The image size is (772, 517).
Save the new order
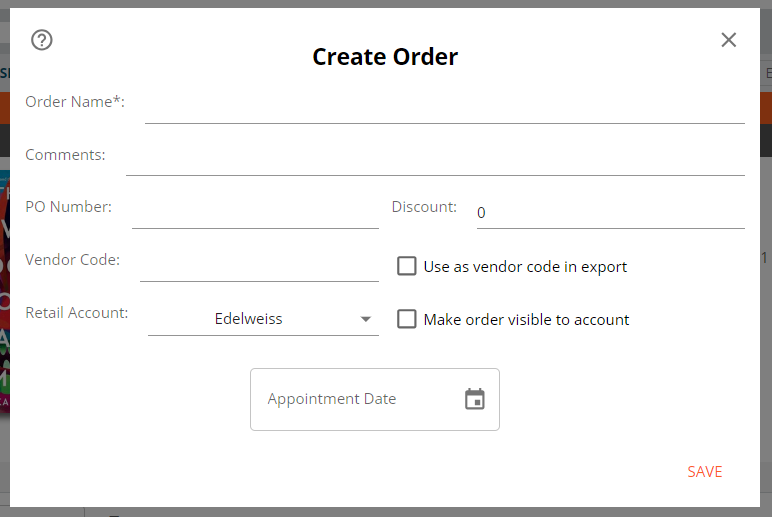pos(705,472)
